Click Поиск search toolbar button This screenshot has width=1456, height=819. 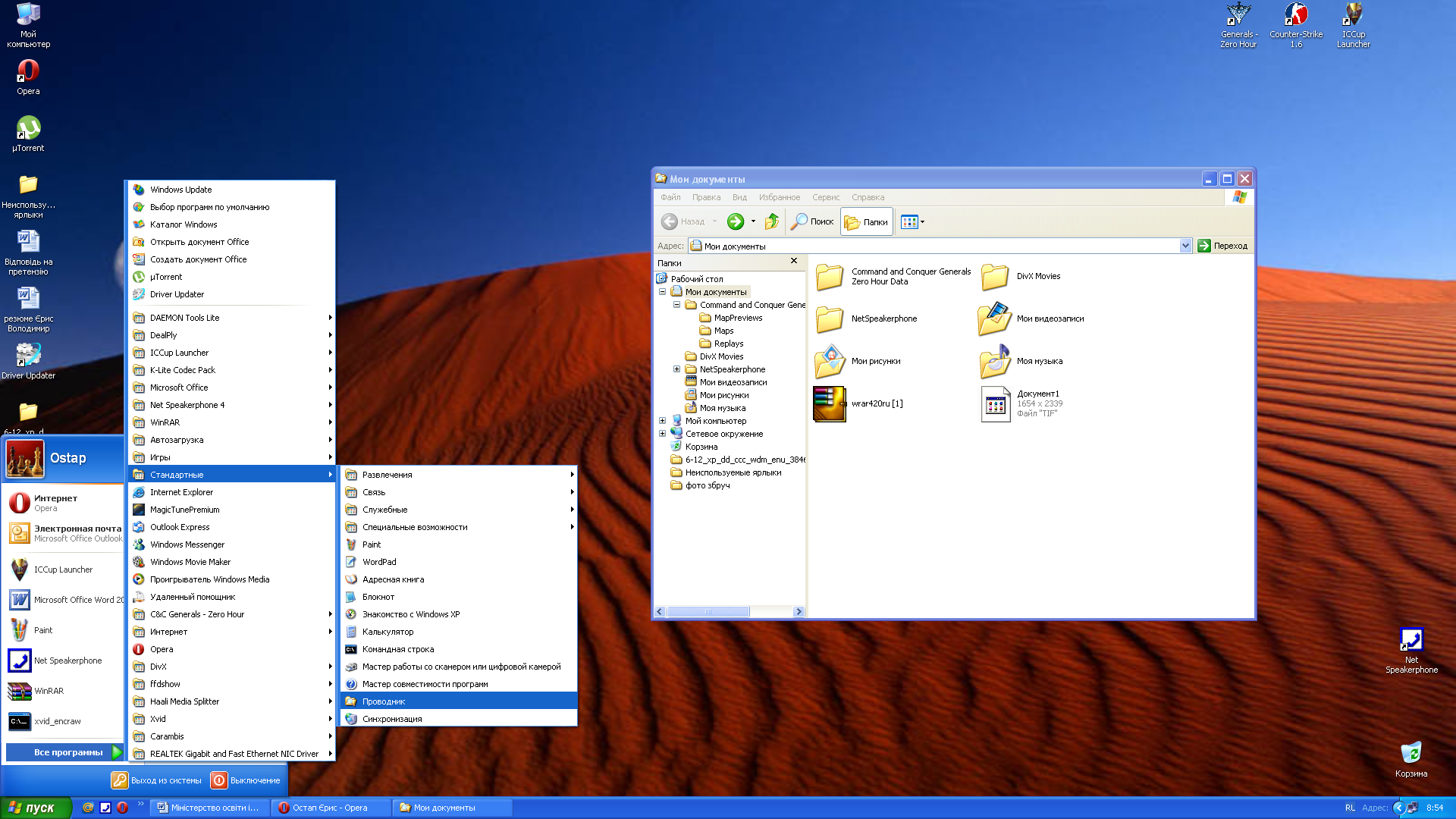(812, 221)
